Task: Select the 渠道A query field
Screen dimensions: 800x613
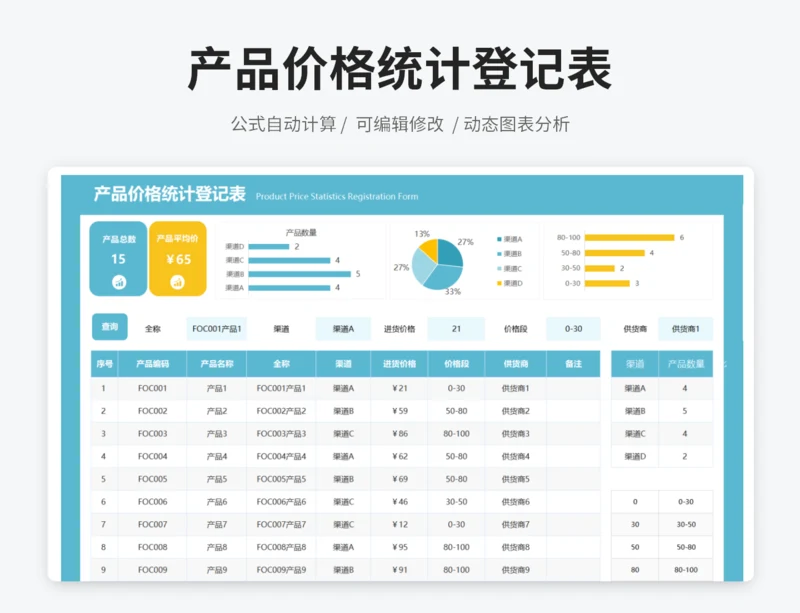Action: click(x=343, y=329)
